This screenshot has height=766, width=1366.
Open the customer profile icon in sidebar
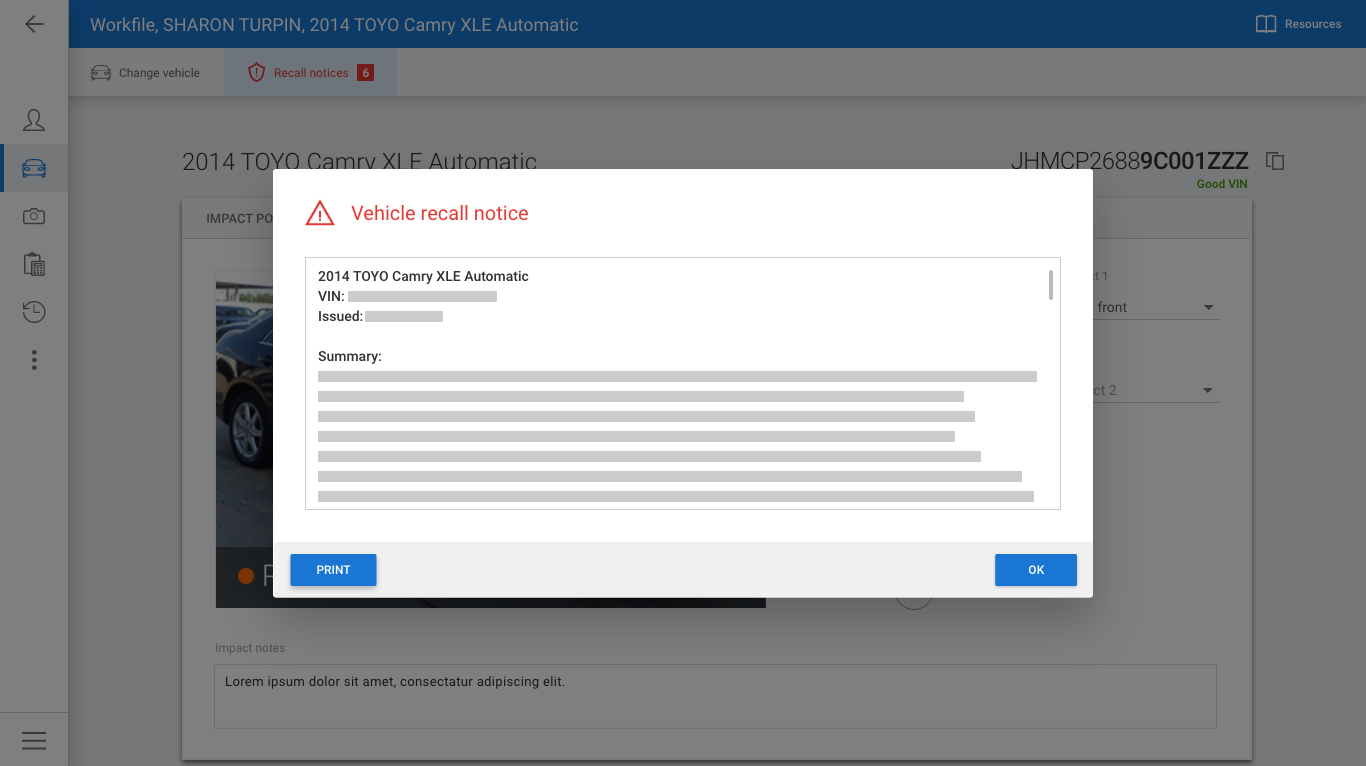[x=34, y=119]
